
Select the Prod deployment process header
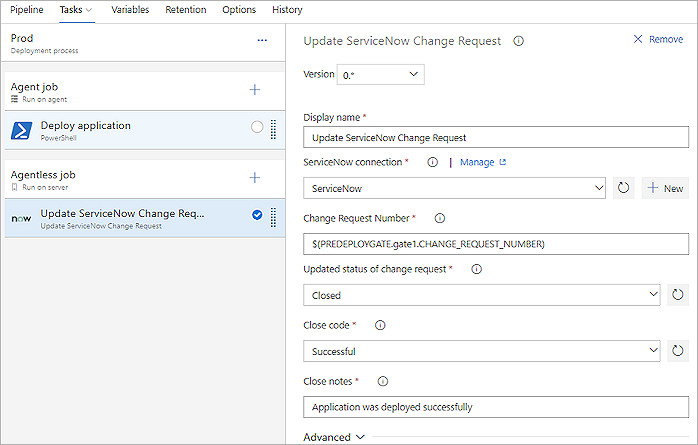[x=143, y=43]
